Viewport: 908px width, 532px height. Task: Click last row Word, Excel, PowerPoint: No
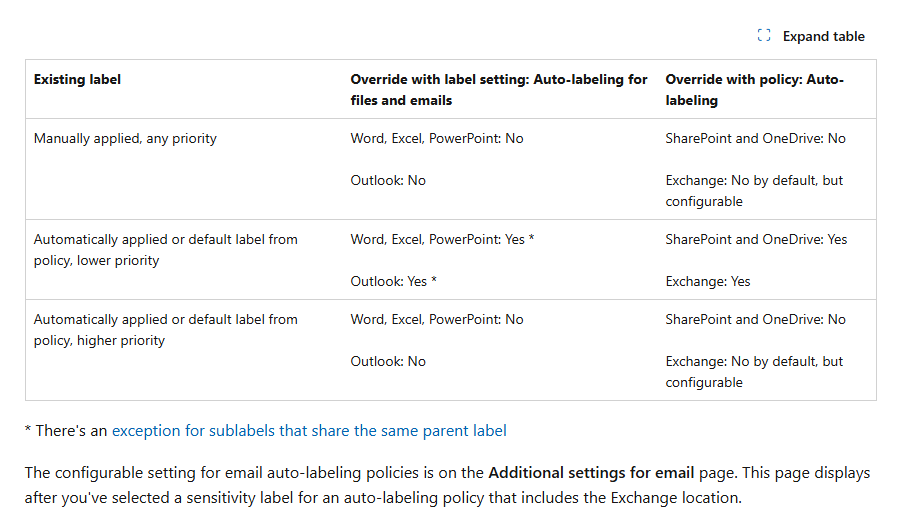[437, 320]
